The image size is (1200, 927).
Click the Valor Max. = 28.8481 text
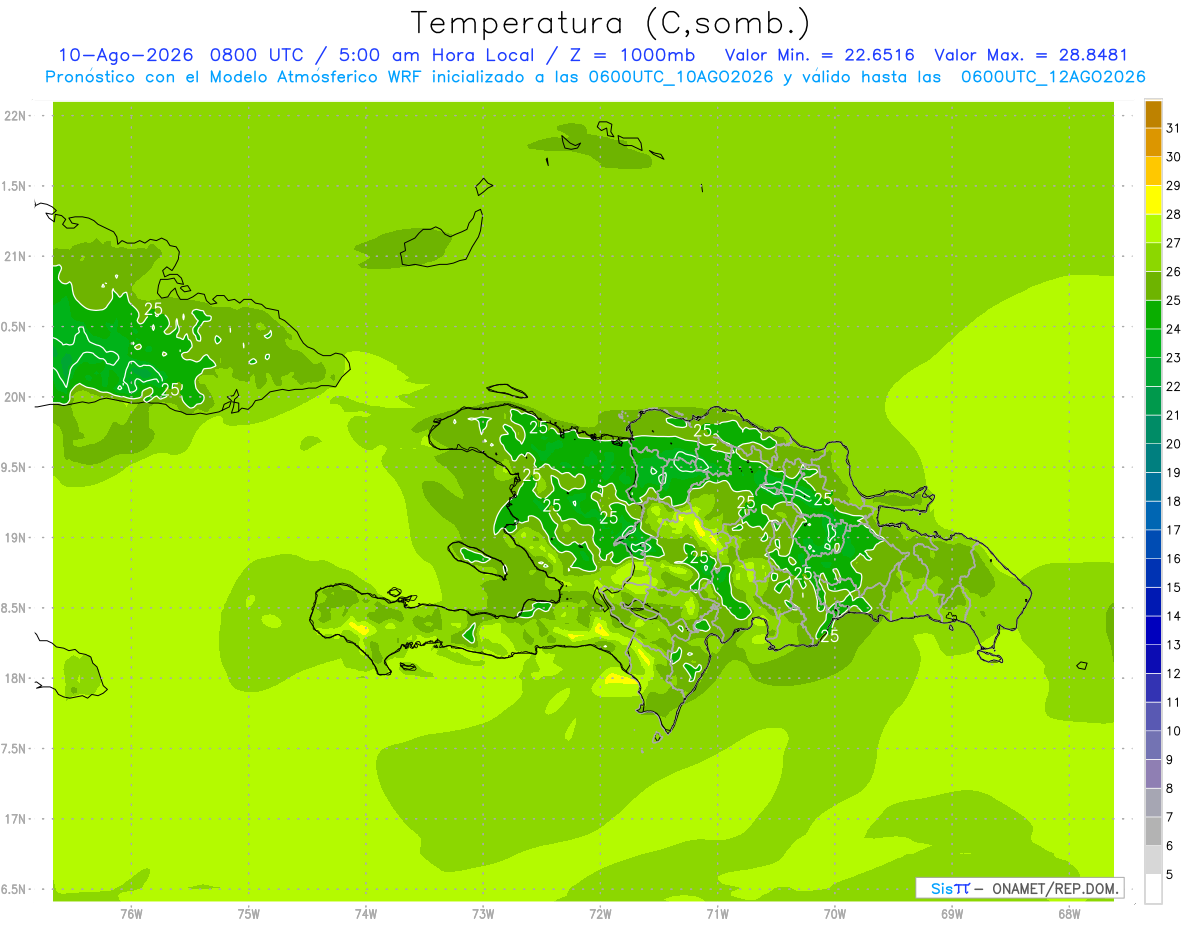[1031, 55]
